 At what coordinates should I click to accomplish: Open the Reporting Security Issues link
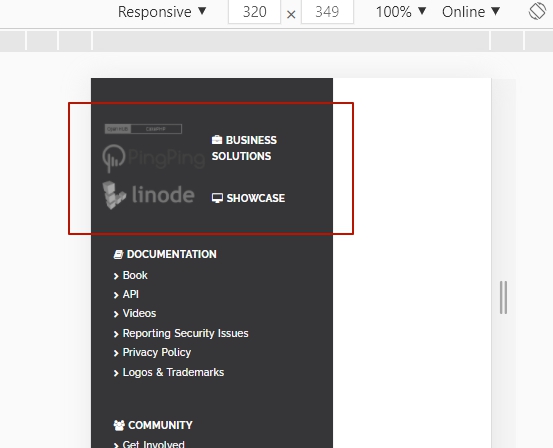tap(186, 333)
